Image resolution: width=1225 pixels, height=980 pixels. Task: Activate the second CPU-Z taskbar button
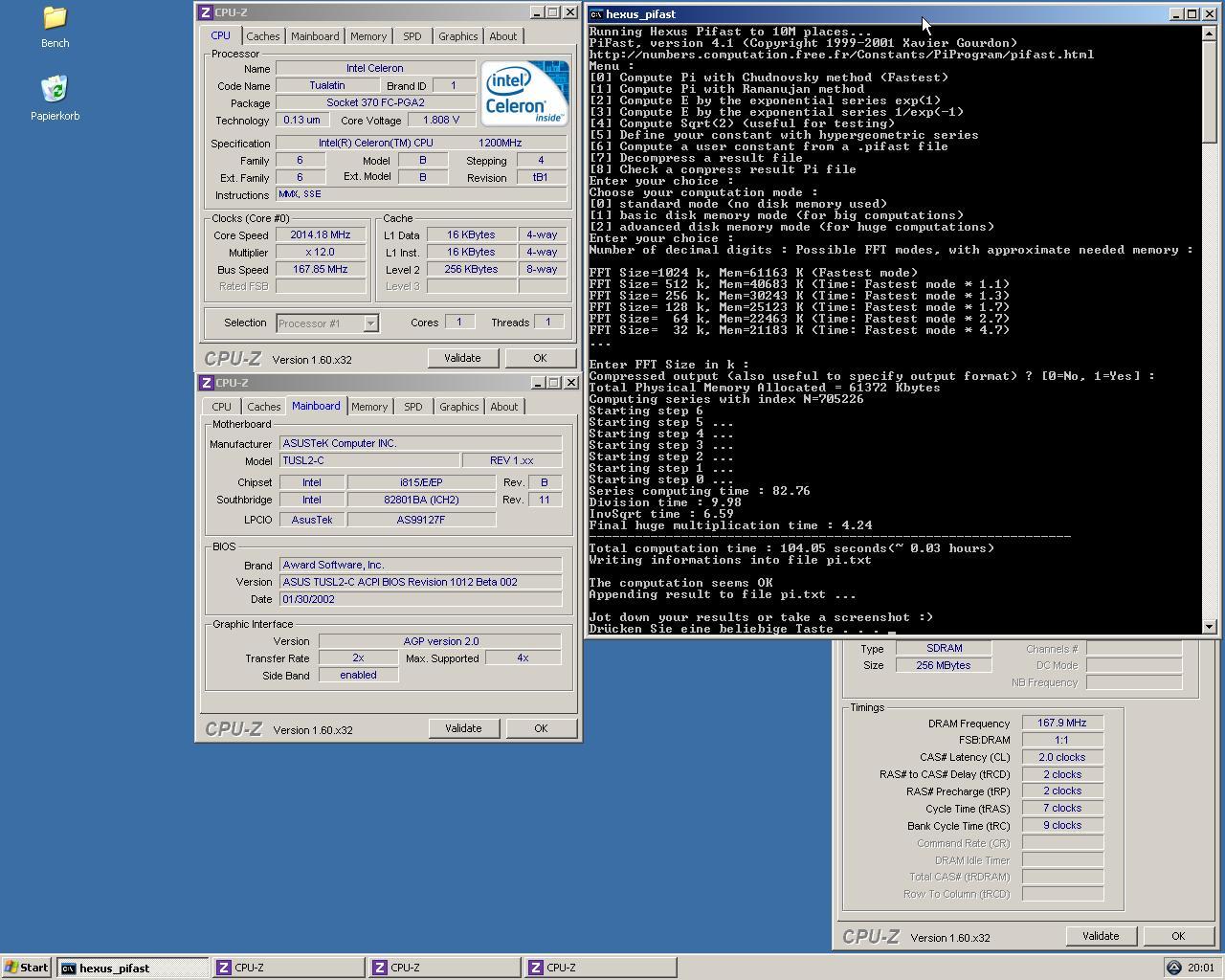click(444, 968)
